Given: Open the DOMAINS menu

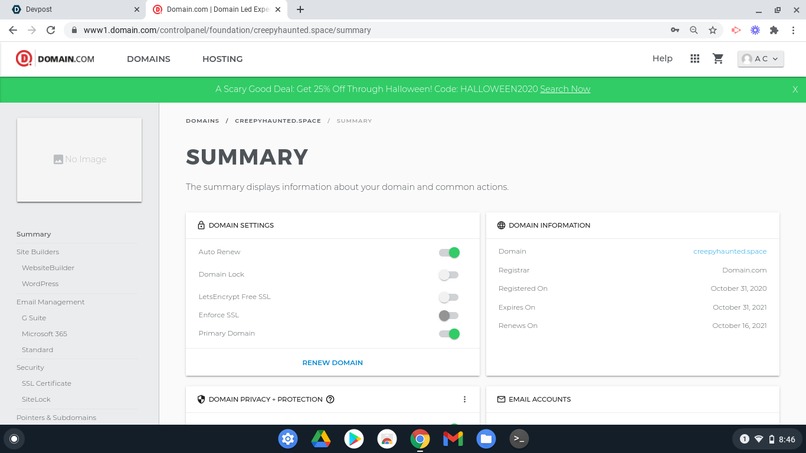Looking at the screenshot, I should click(x=149, y=59).
